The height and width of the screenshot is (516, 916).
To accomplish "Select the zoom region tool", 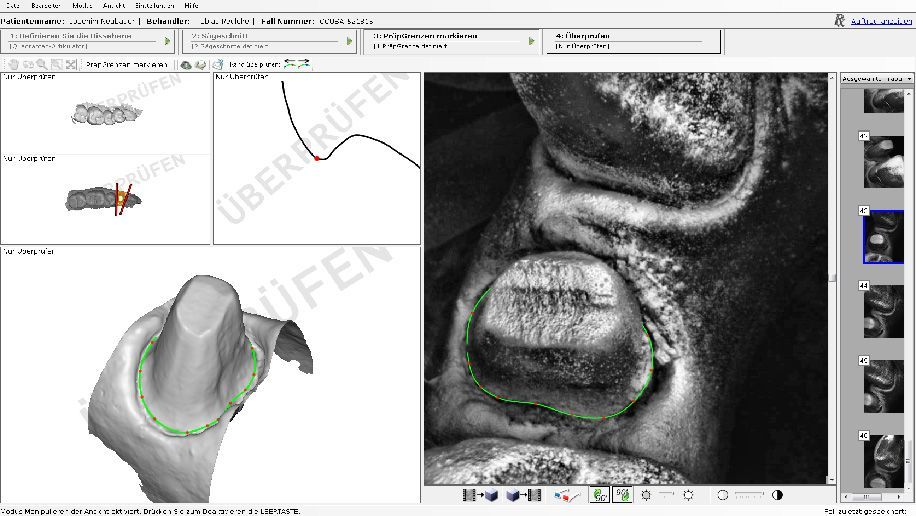I will (x=57, y=64).
